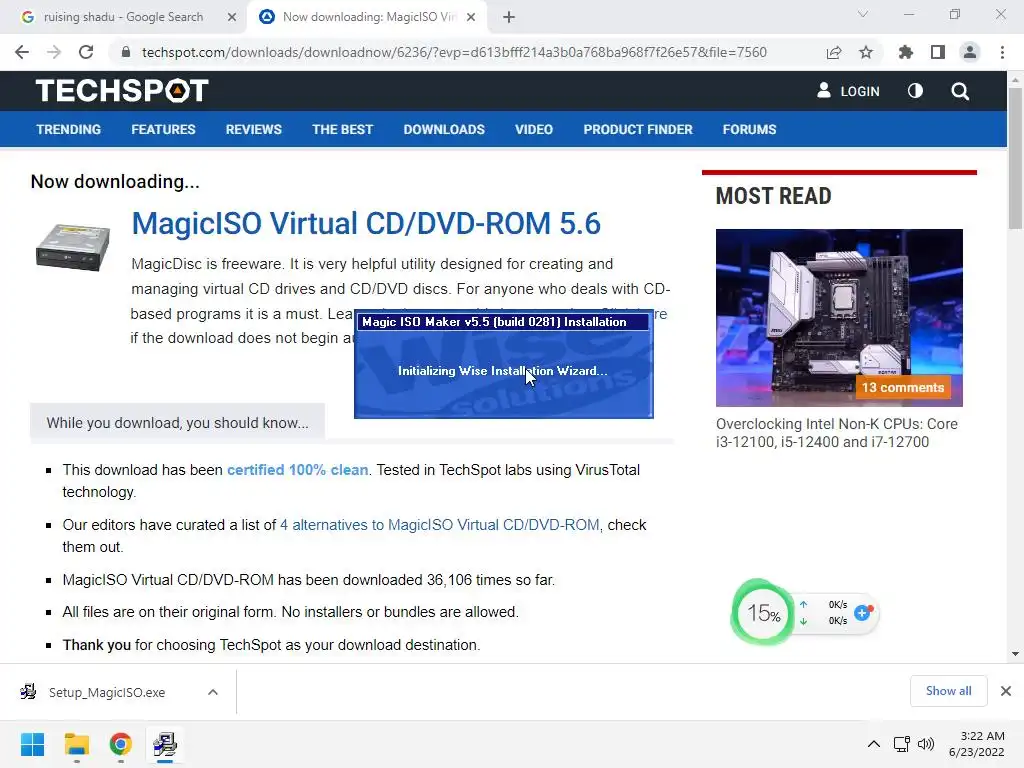
Task: Open the TechSpot search magnifier
Action: click(960, 91)
